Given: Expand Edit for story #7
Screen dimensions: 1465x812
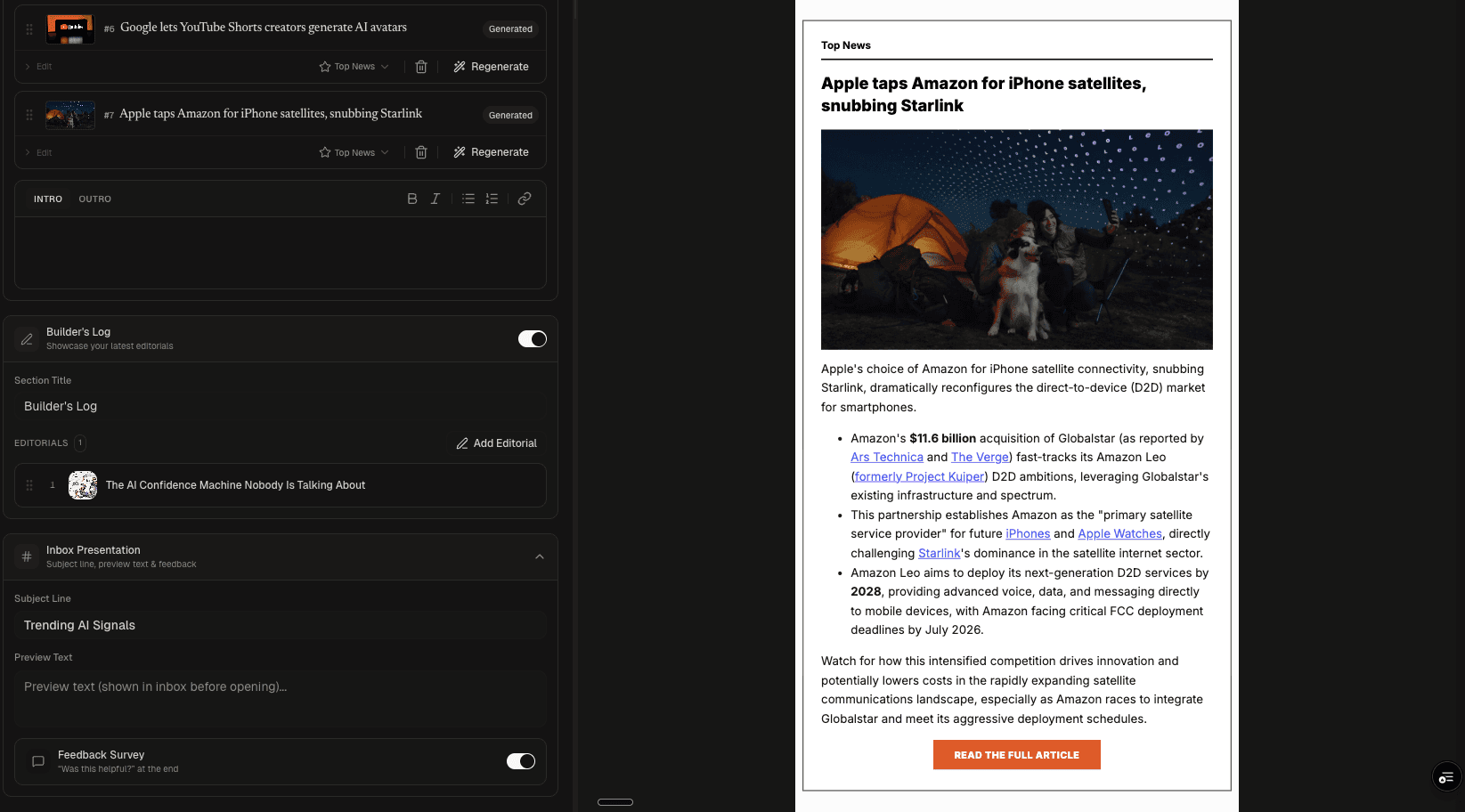Looking at the screenshot, I should tap(38, 152).
